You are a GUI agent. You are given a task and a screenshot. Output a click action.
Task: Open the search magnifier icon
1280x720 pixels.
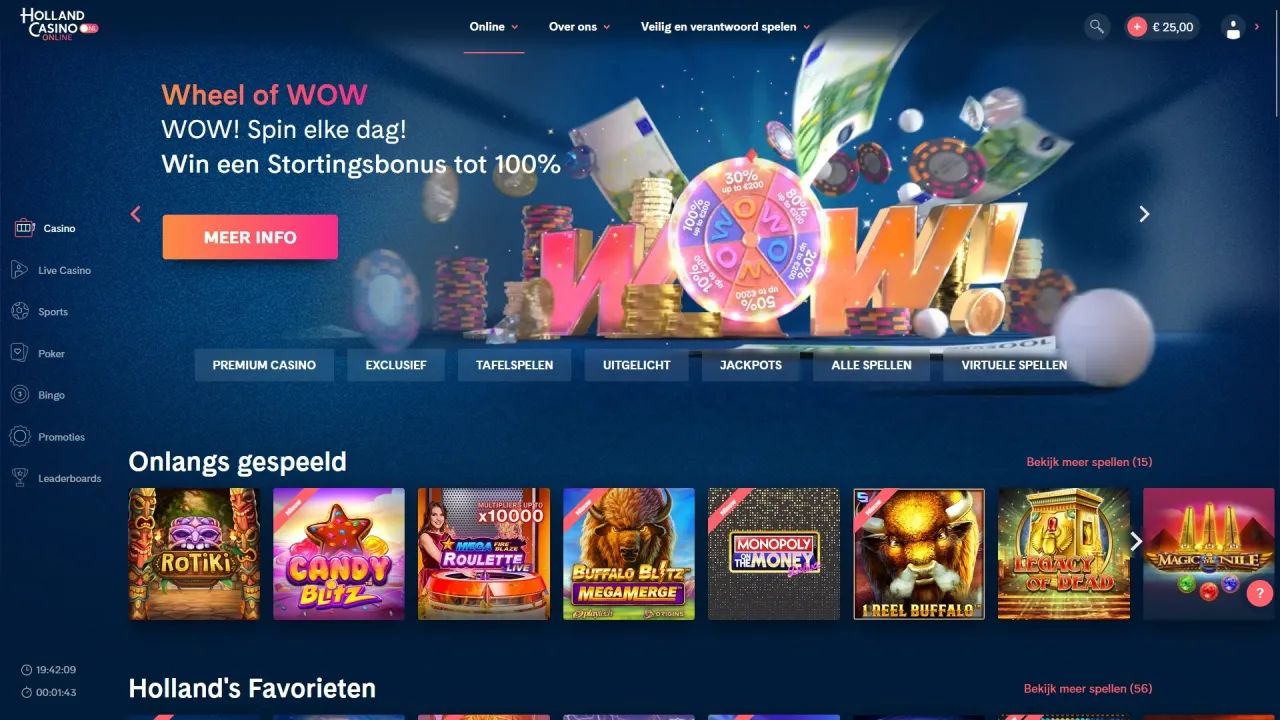pos(1097,27)
